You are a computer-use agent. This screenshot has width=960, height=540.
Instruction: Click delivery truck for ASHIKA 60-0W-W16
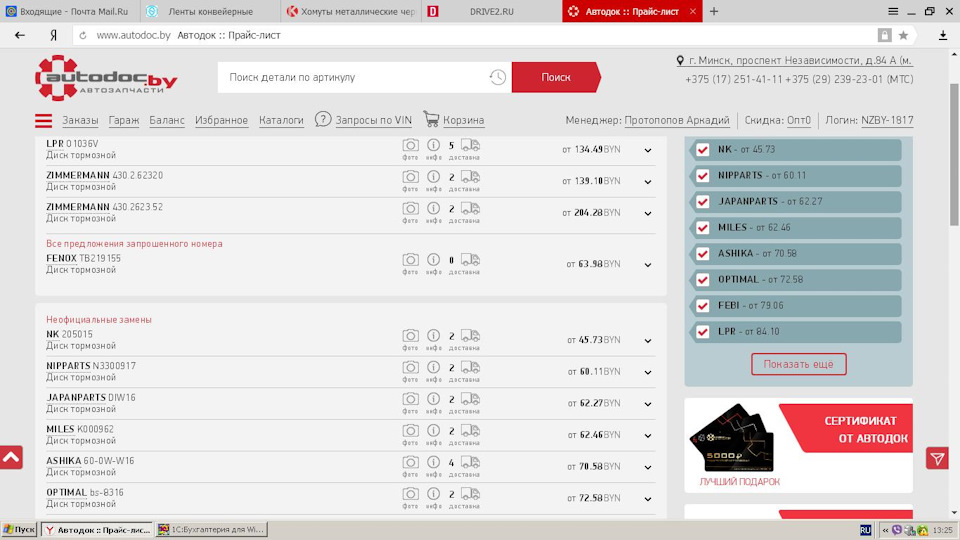(470, 462)
